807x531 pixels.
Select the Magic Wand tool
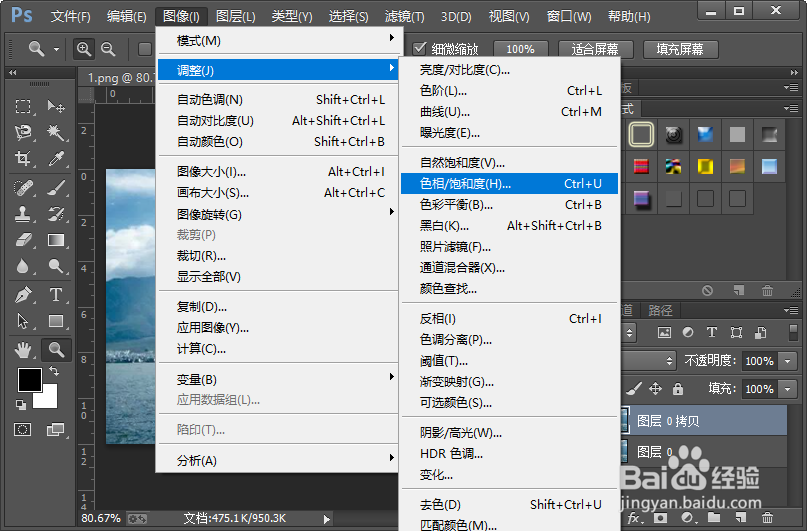click(x=56, y=132)
